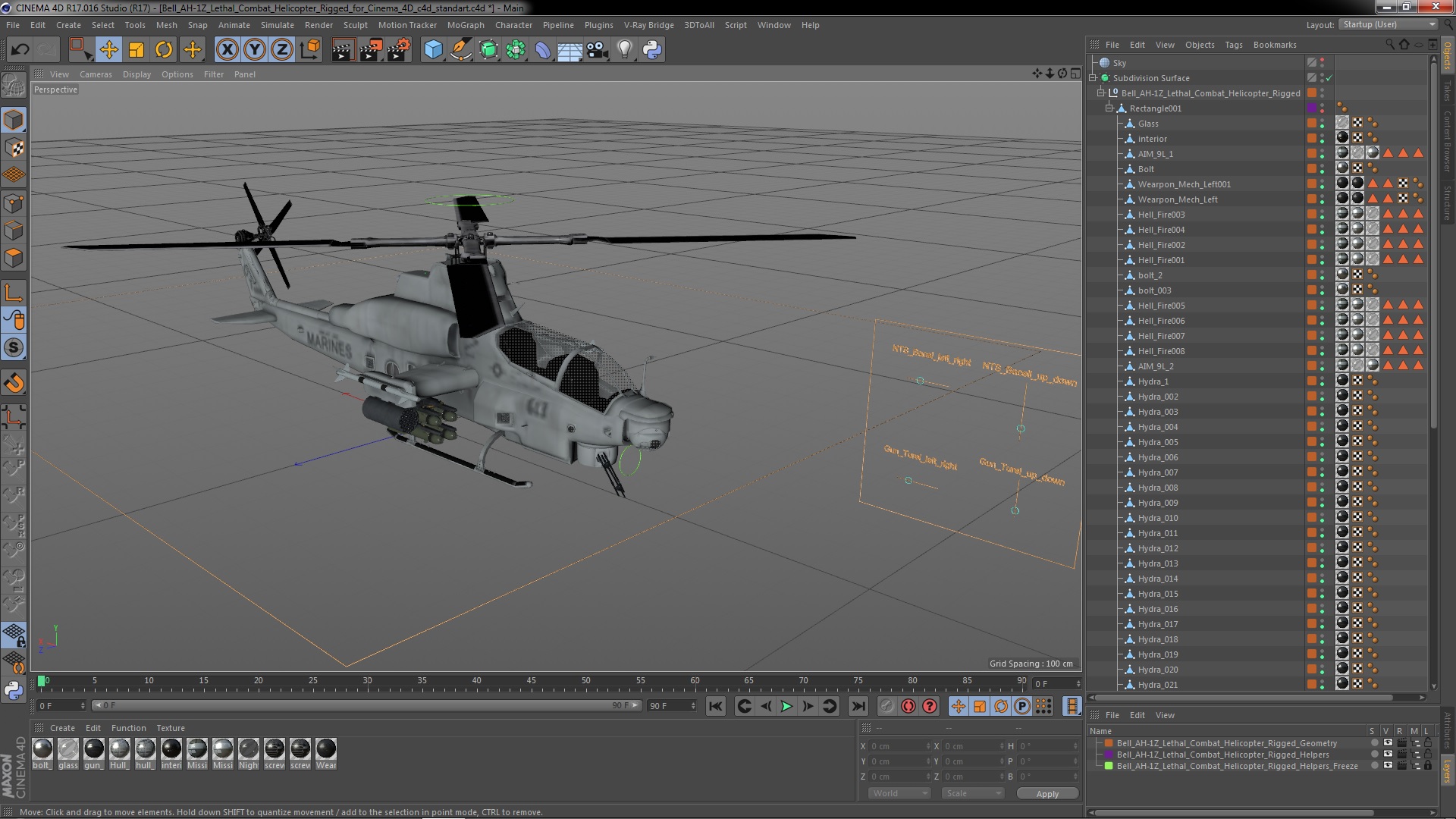This screenshot has width=1456, height=819.
Task: Open the Content Browser side tab
Action: click(1447, 141)
